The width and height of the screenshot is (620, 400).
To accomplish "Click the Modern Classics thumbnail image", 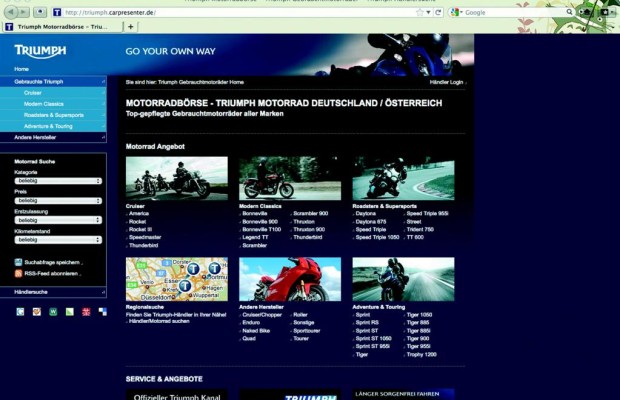I will click(x=290, y=178).
